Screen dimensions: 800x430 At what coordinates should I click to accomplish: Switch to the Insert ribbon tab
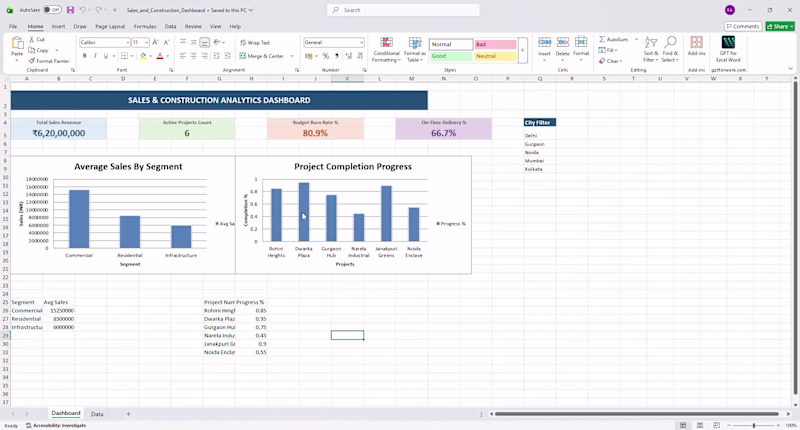[x=58, y=27]
